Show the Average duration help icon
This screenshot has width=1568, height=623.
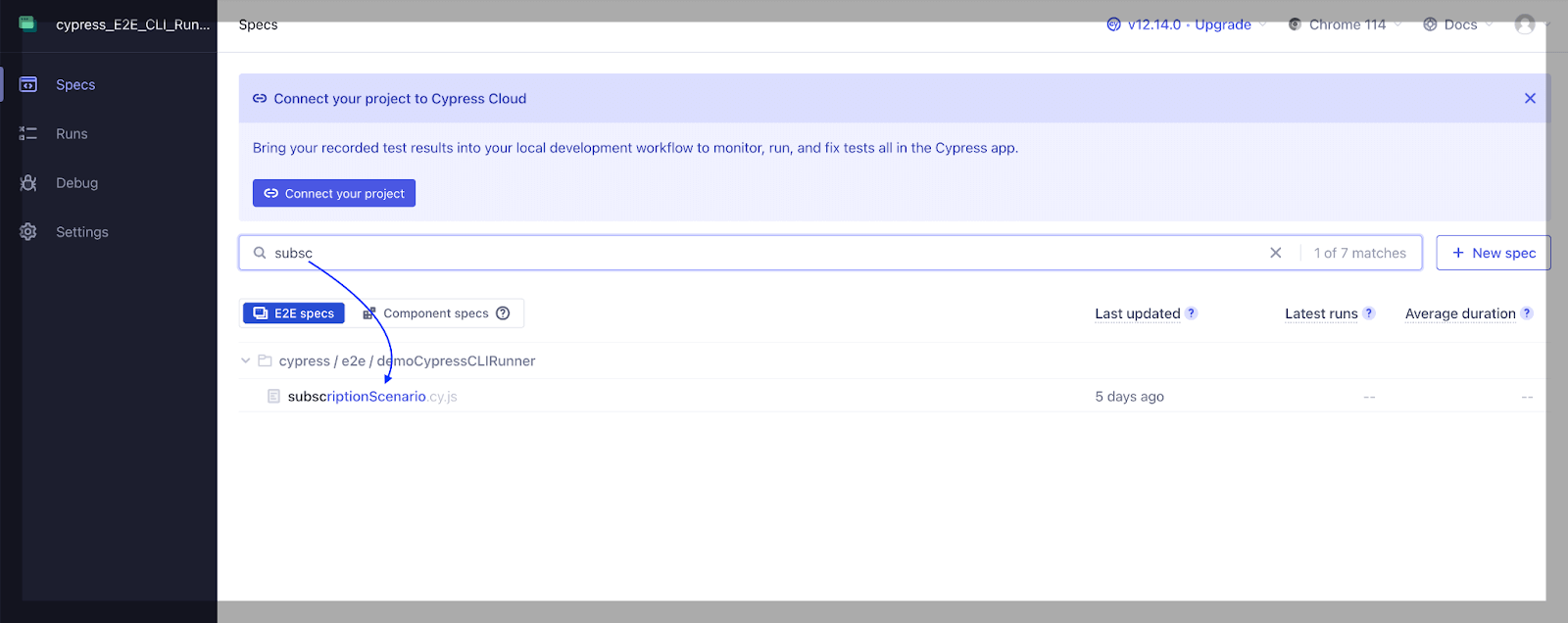click(1527, 313)
